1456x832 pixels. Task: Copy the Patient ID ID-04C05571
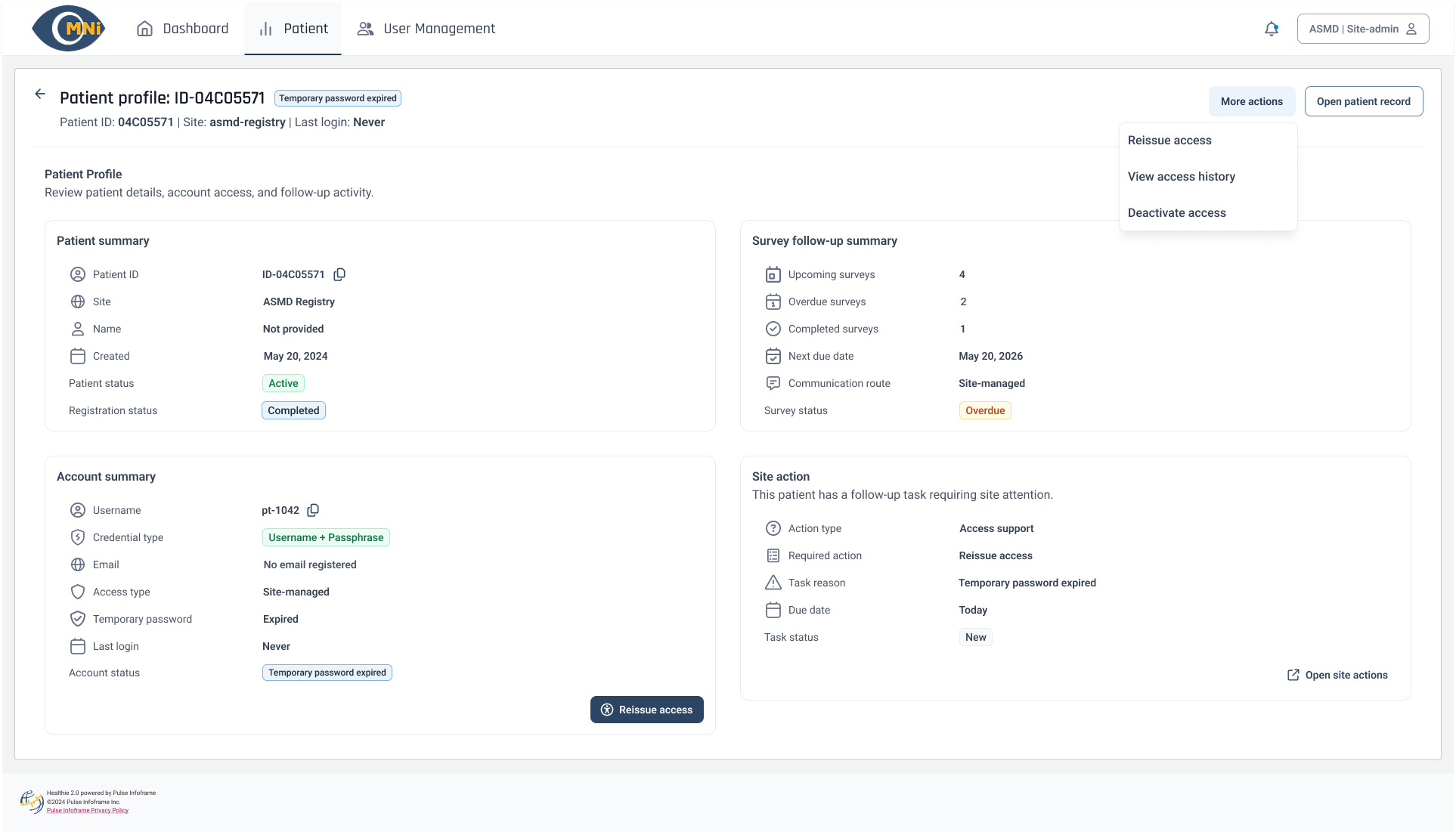[x=339, y=274]
